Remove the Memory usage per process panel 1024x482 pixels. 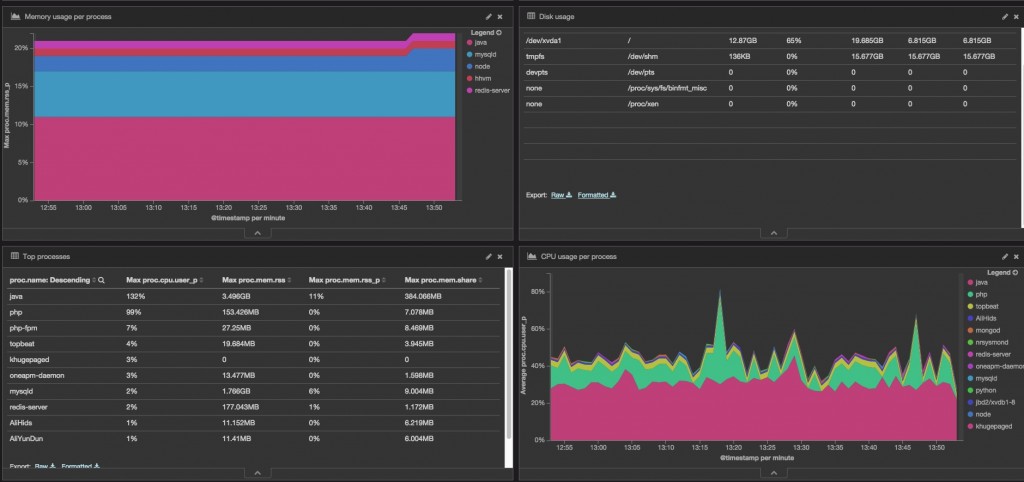coord(500,17)
